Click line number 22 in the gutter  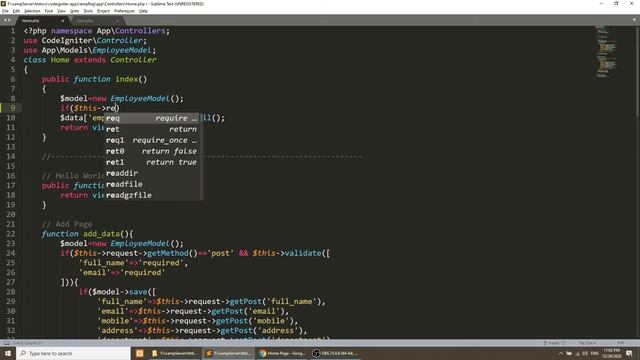[11, 234]
